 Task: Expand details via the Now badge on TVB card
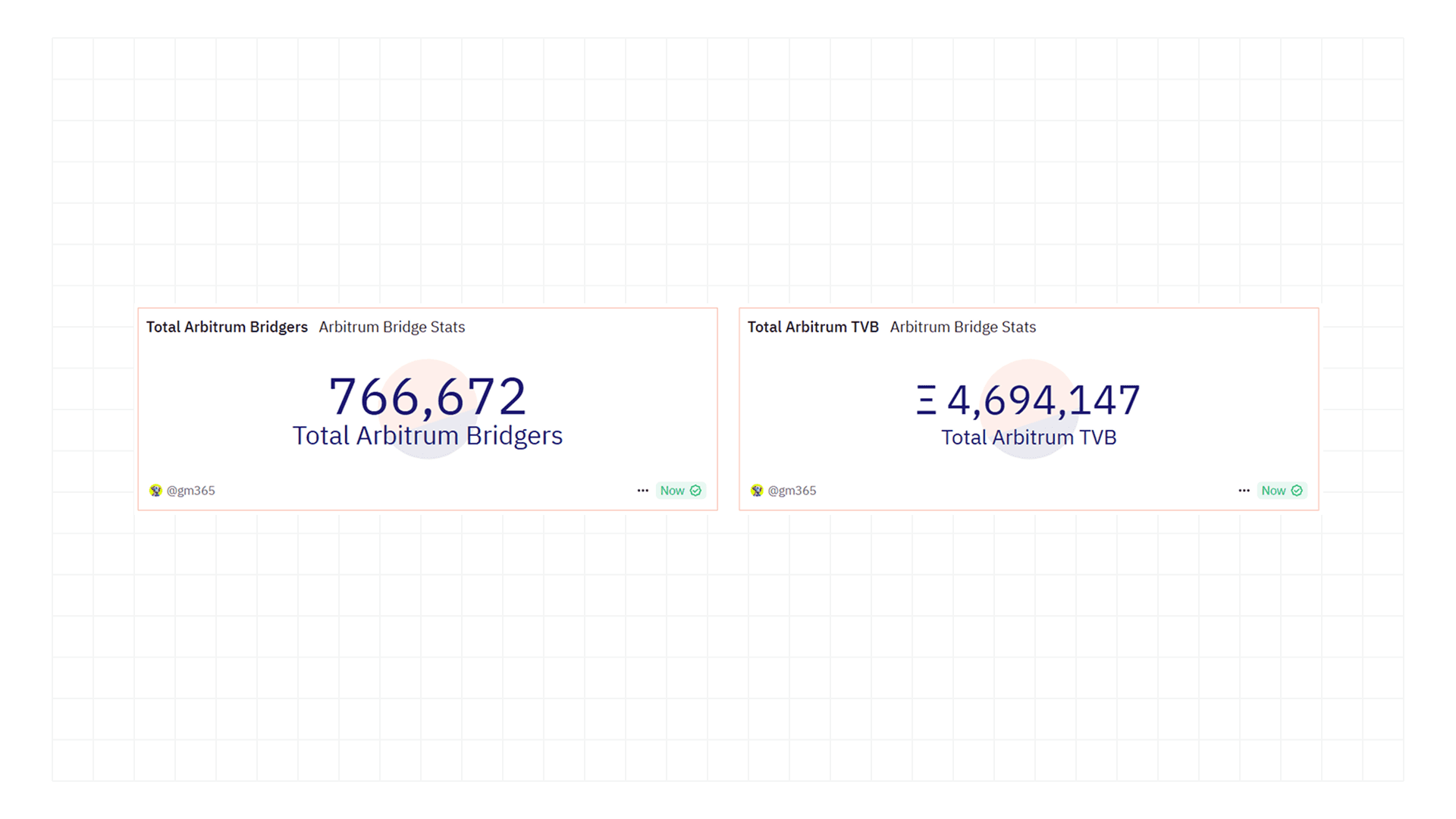click(1273, 491)
